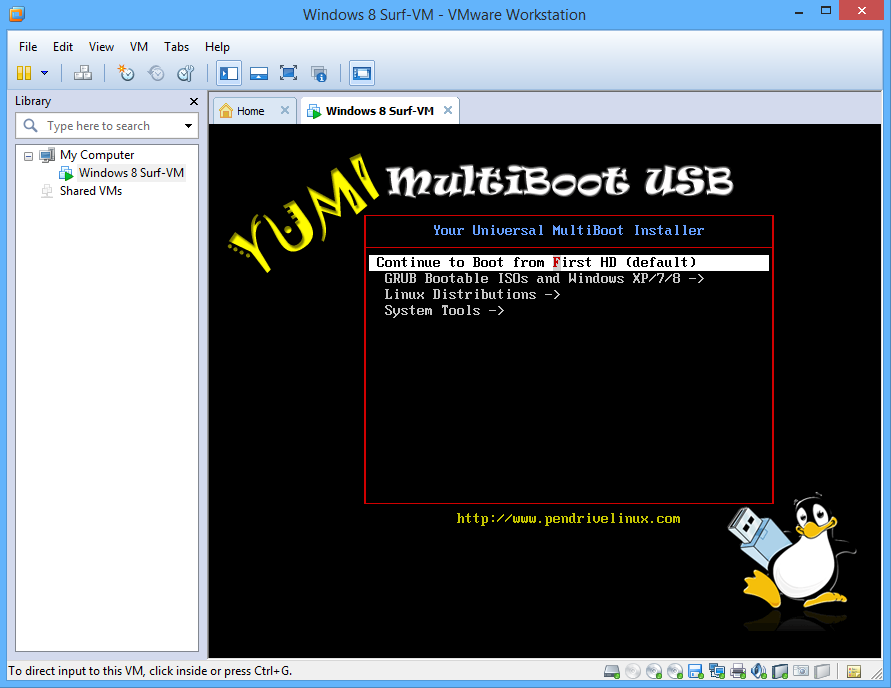Toggle the thumbnail bar icon

[x=259, y=73]
